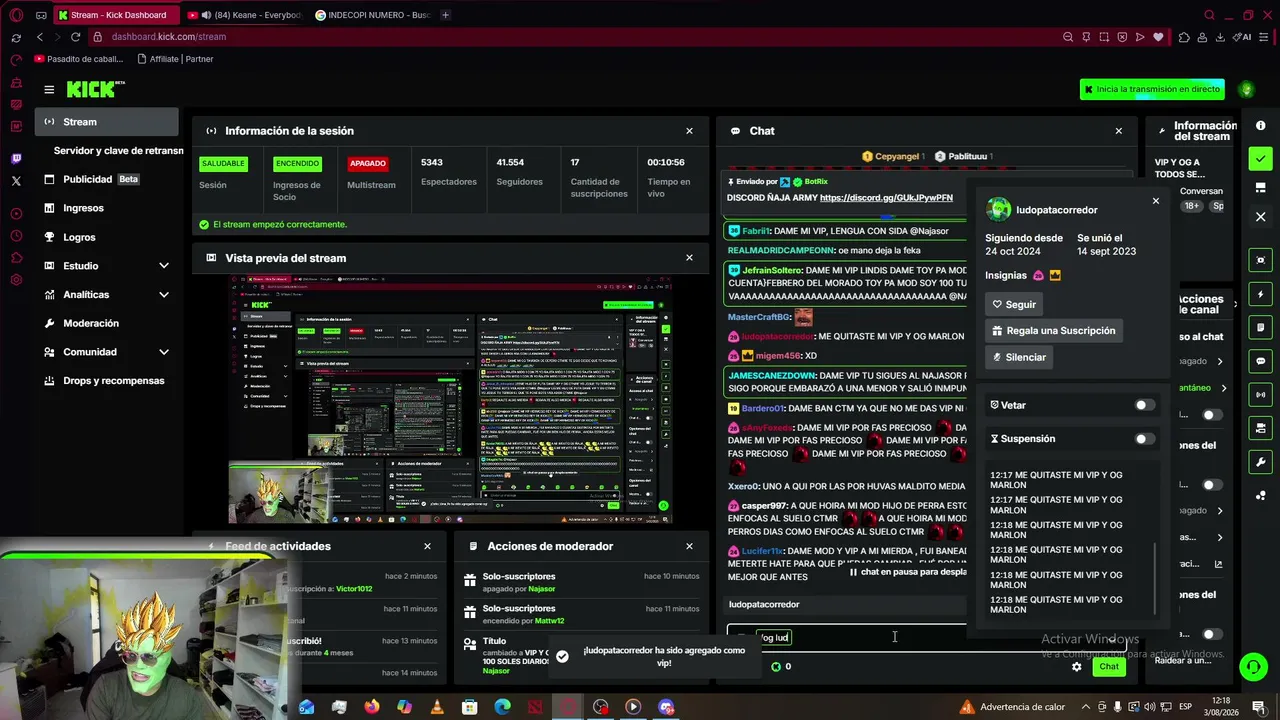1280x720 pixels.
Task: Open Servidor y clave de retransmisión
Action: (x=118, y=151)
